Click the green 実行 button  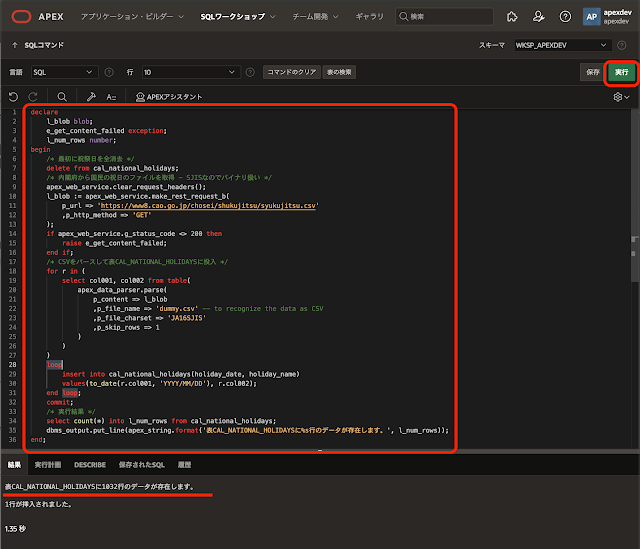621,72
